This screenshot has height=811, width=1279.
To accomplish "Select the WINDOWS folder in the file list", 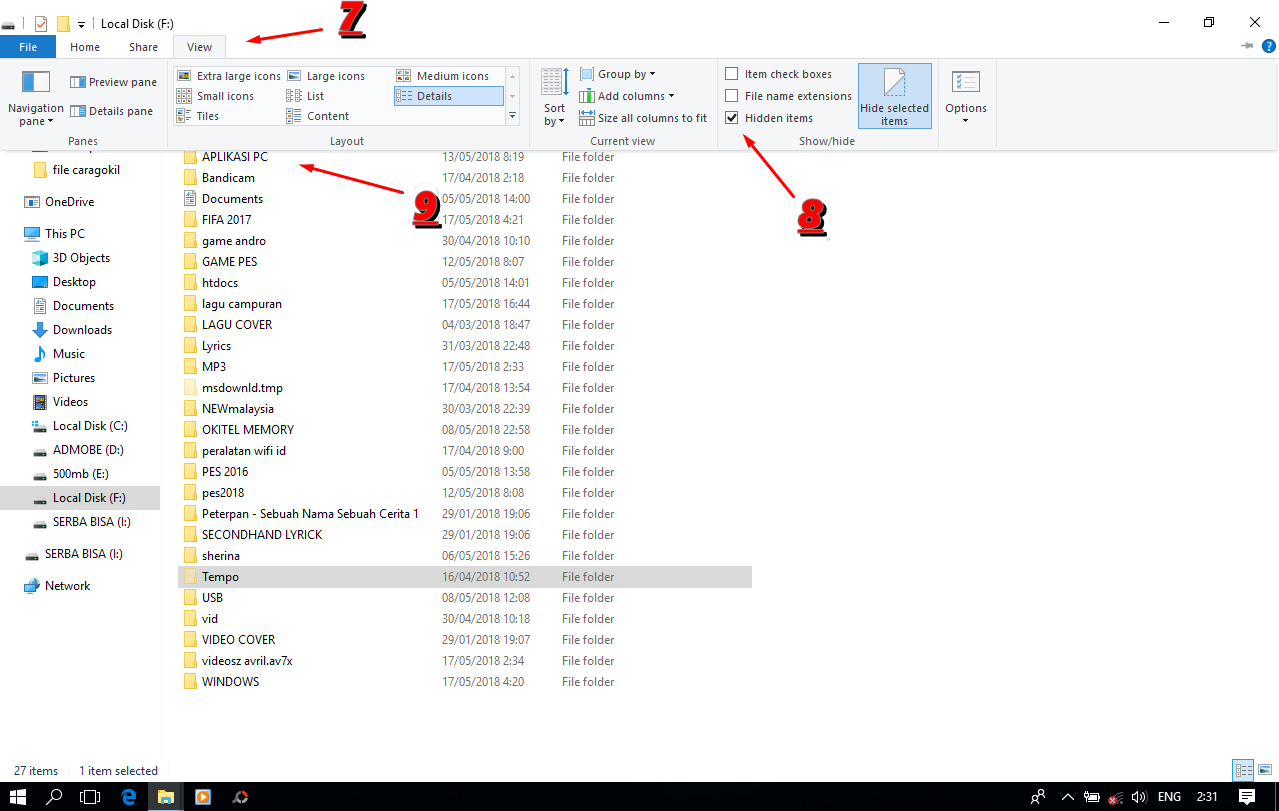I will pos(232,681).
